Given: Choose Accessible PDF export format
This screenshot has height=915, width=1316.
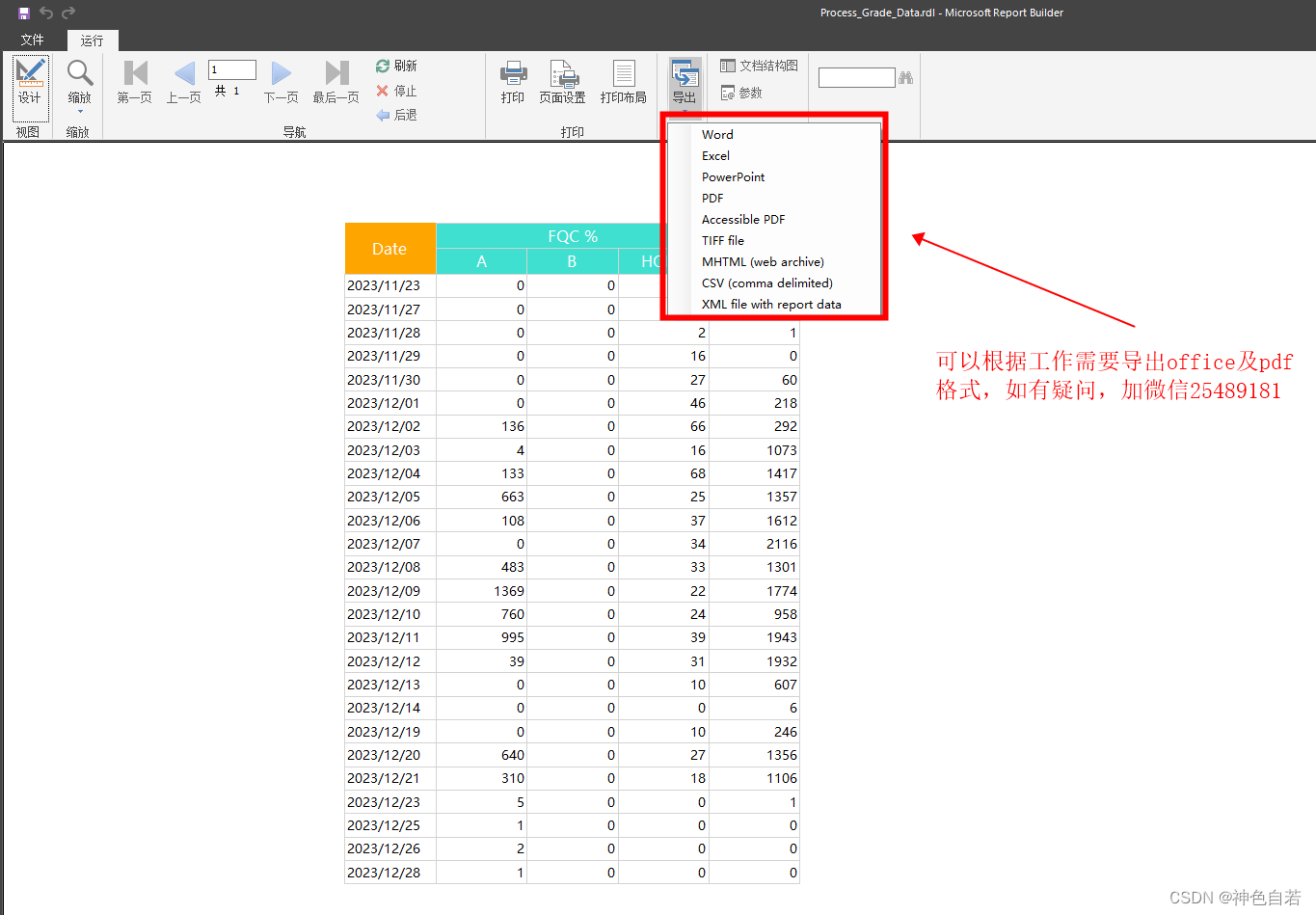Looking at the screenshot, I should click(774, 219).
